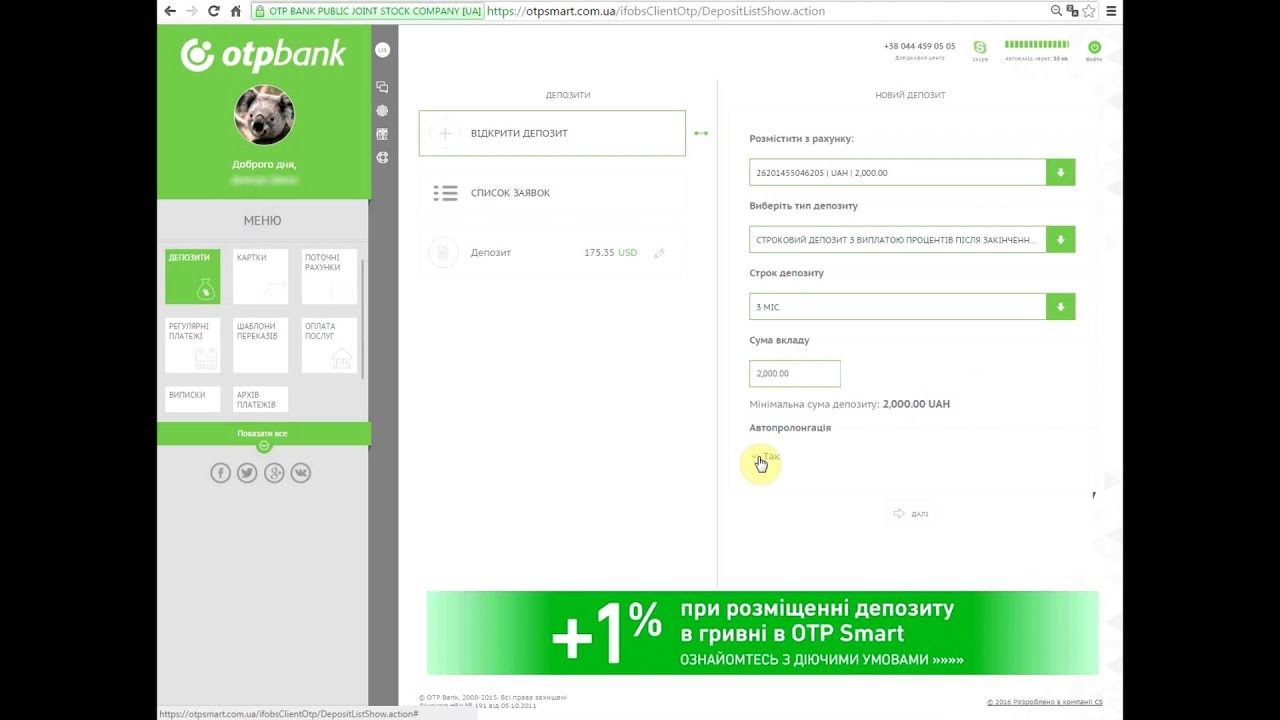Bookmark the page with the star icon

coord(1089,11)
